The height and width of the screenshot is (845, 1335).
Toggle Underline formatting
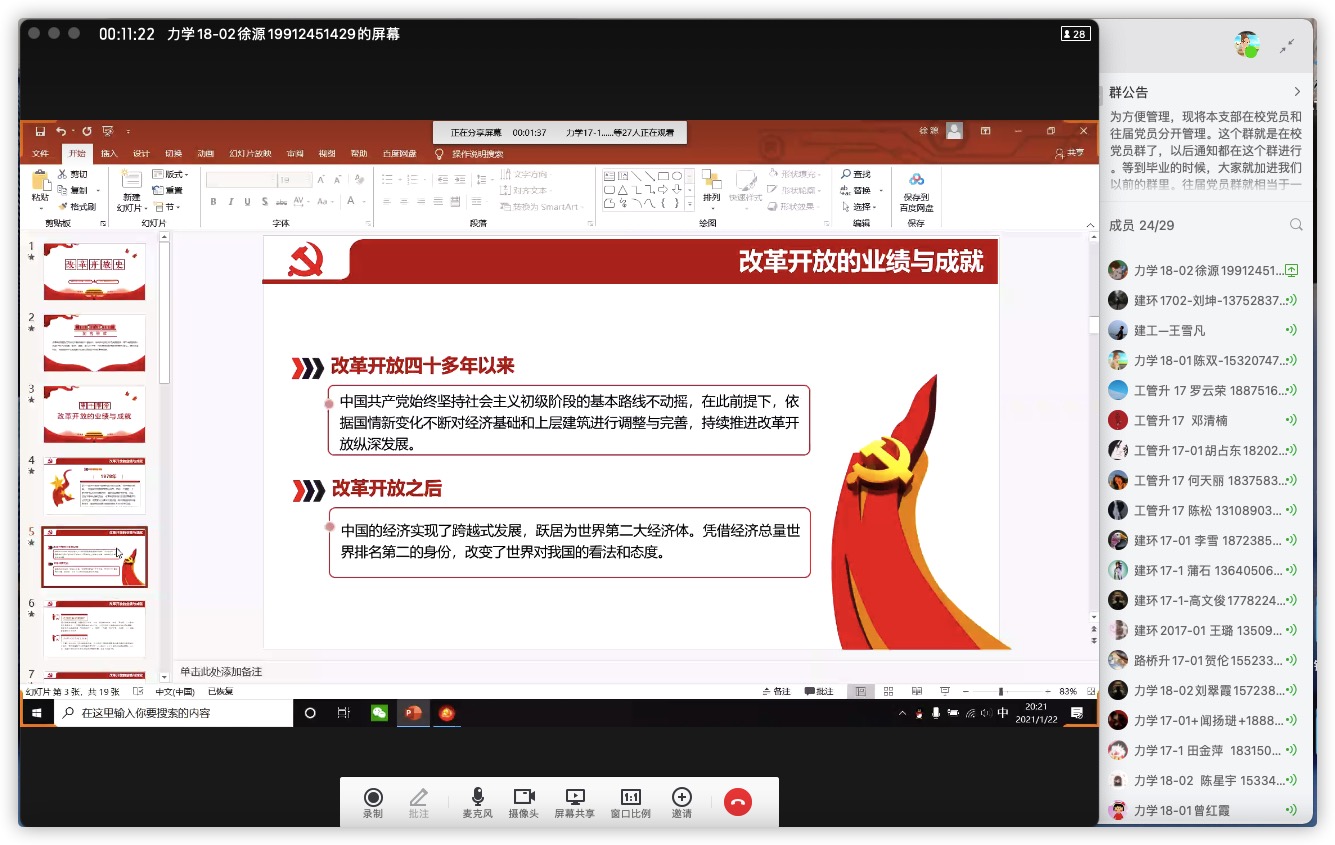point(246,202)
